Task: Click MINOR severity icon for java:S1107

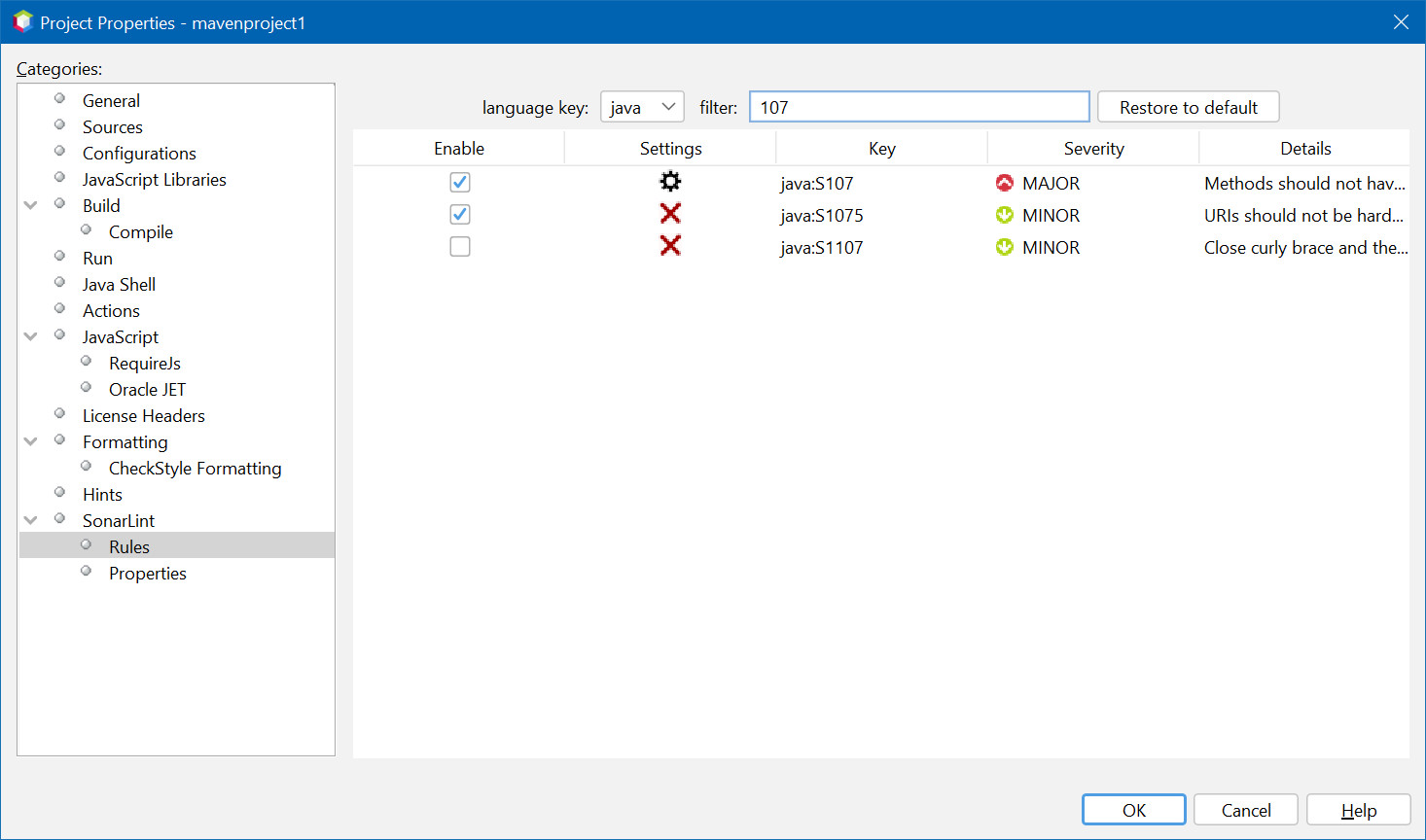Action: (1005, 247)
